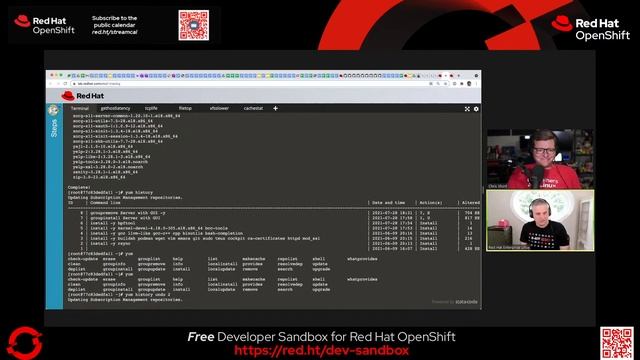This screenshot has width=640, height=360.
Task: Select the upper presenter webcam feed
Action: tap(540, 159)
